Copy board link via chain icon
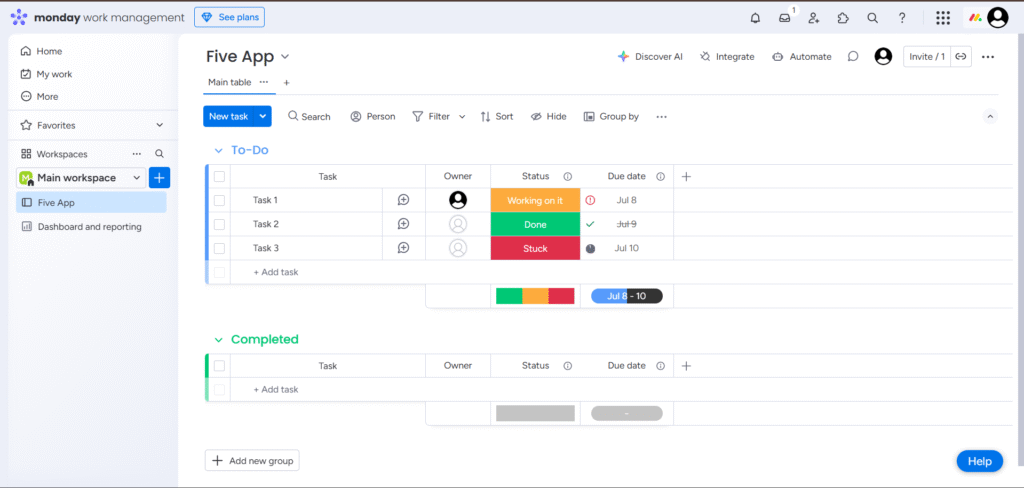This screenshot has height=488, width=1024. click(961, 57)
